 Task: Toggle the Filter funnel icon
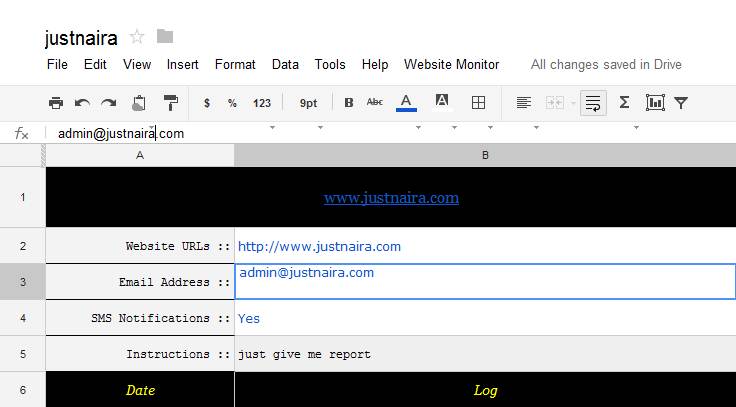[x=681, y=102]
